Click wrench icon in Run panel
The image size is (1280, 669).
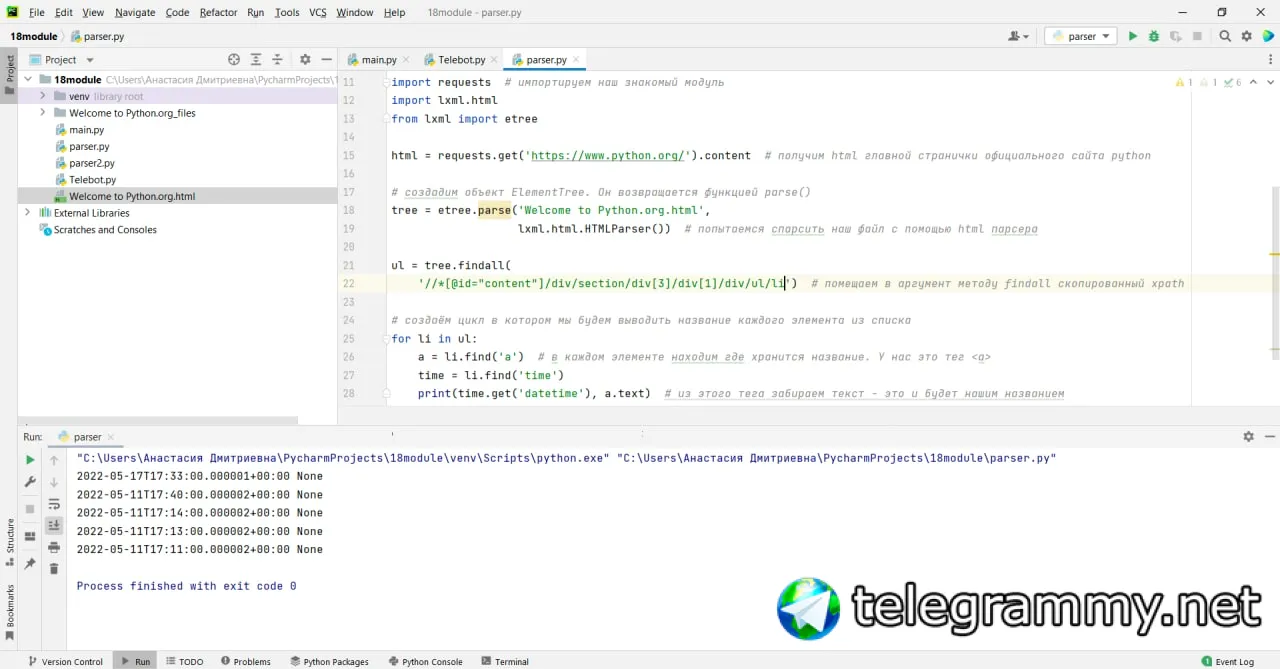(30, 482)
